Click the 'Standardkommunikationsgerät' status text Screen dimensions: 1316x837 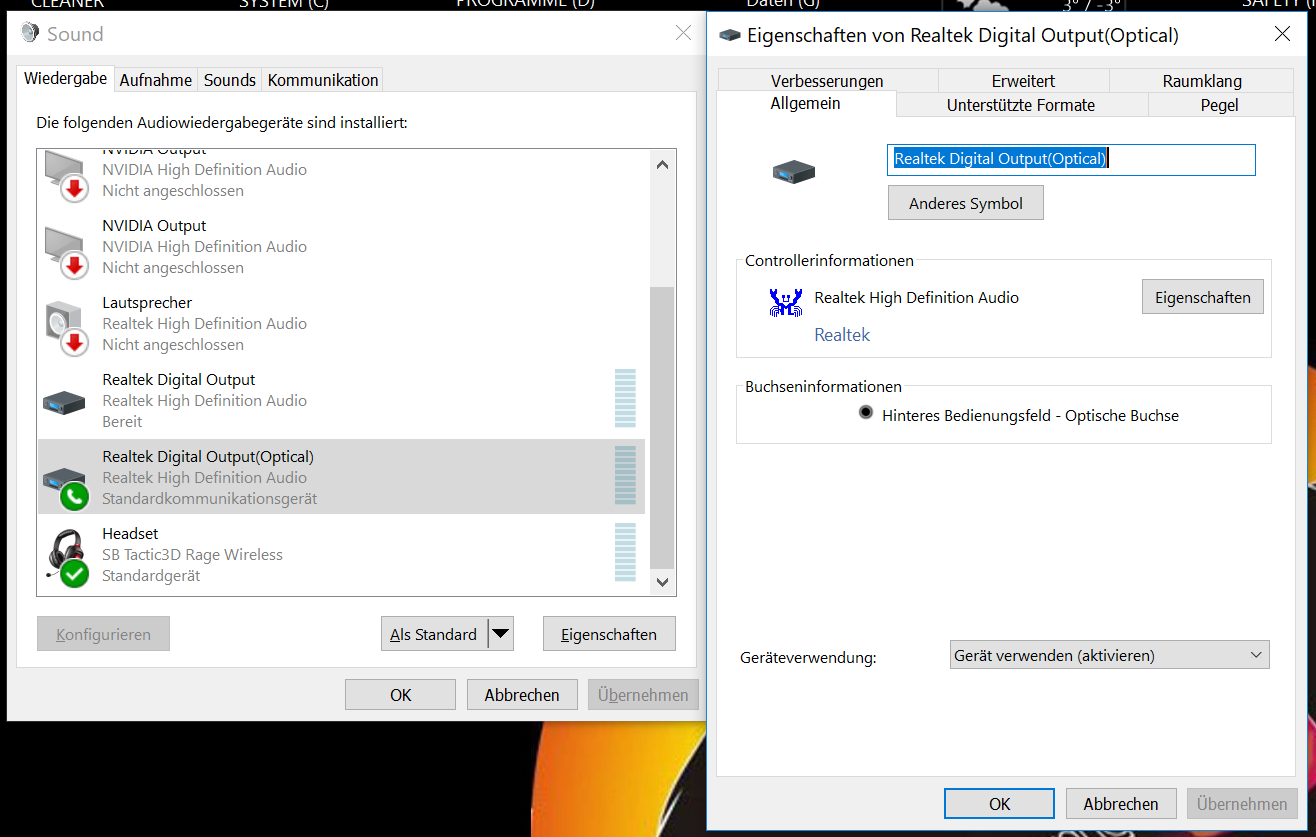point(209,498)
